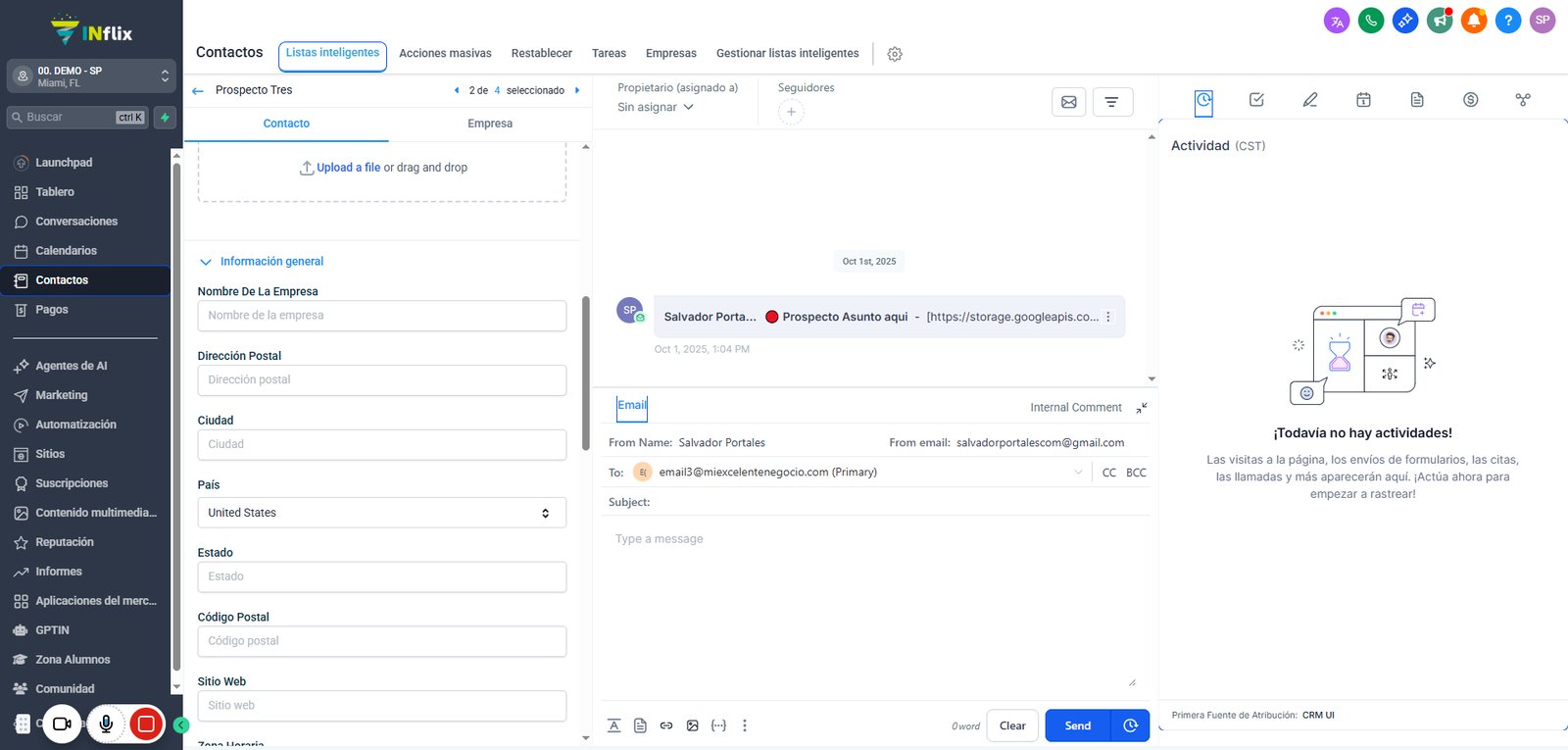Add BCC recipients
Screen dimensions: 1568x750
tap(1136, 473)
